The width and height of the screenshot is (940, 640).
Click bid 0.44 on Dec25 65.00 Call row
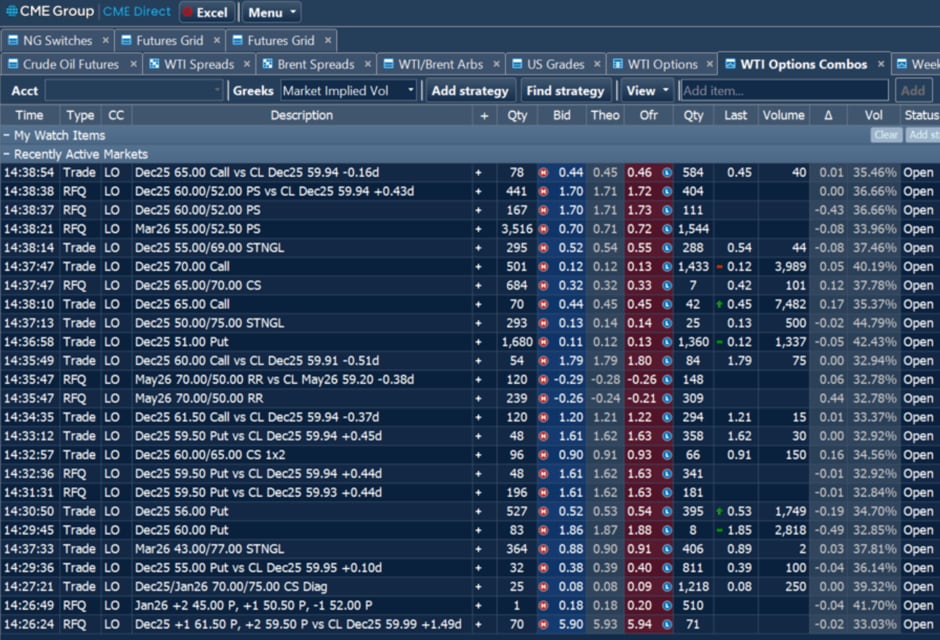click(x=571, y=304)
